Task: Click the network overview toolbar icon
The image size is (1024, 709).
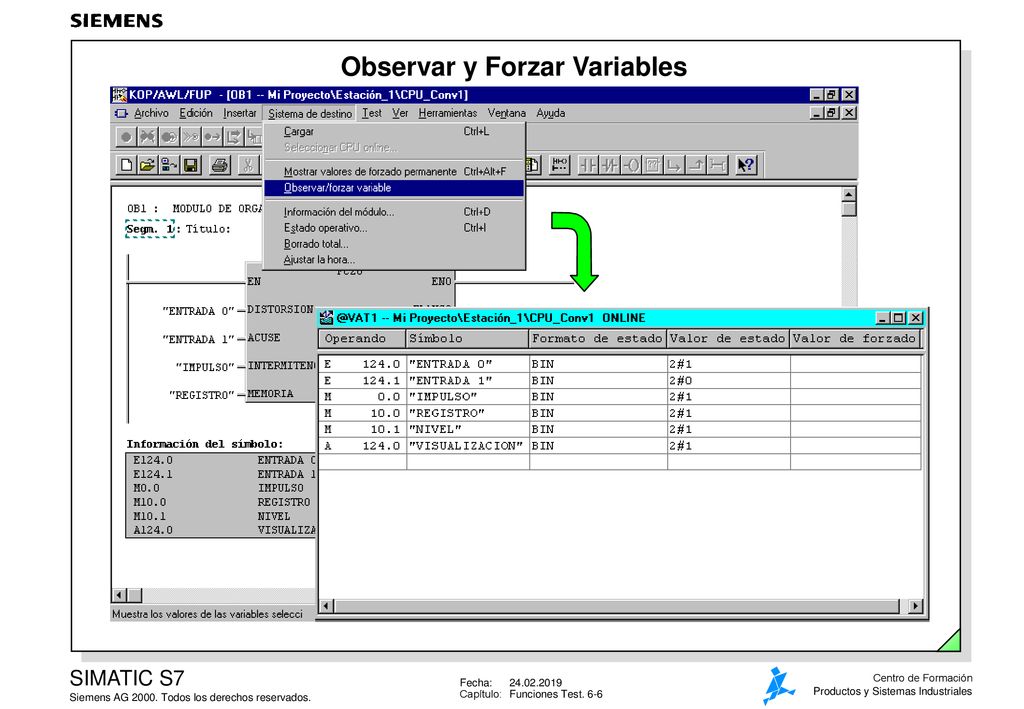Action: coord(560,165)
